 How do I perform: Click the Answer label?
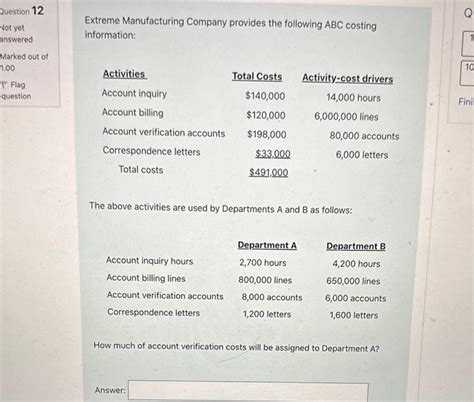[x=110, y=390]
